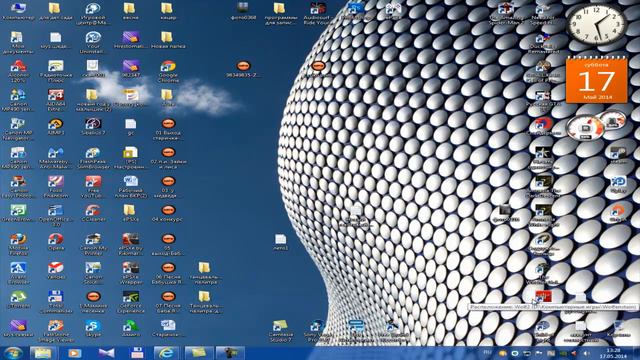Launch Sony Vegas Pro shortcut
This screenshot has height=360, width=640.
[317, 331]
